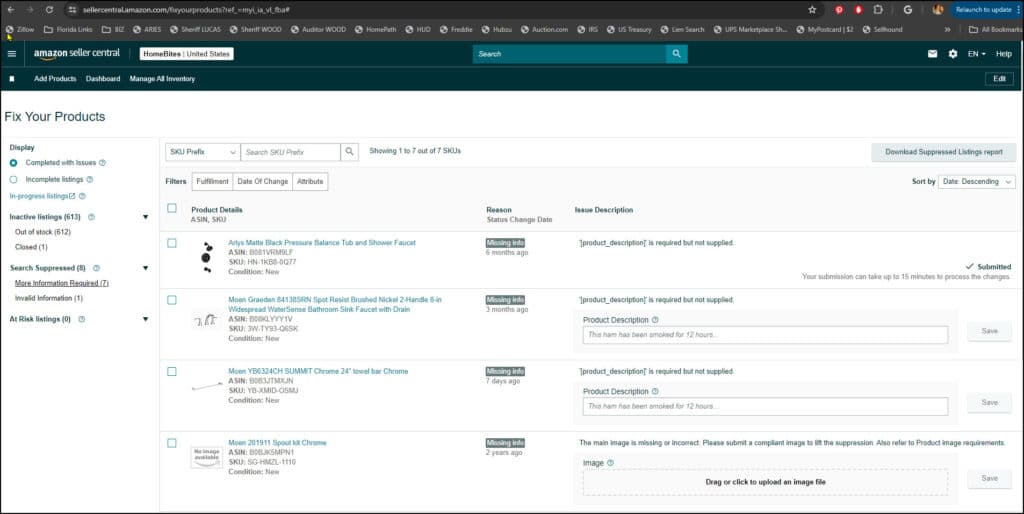
Task: Open the mail messages icon
Action: point(932,53)
